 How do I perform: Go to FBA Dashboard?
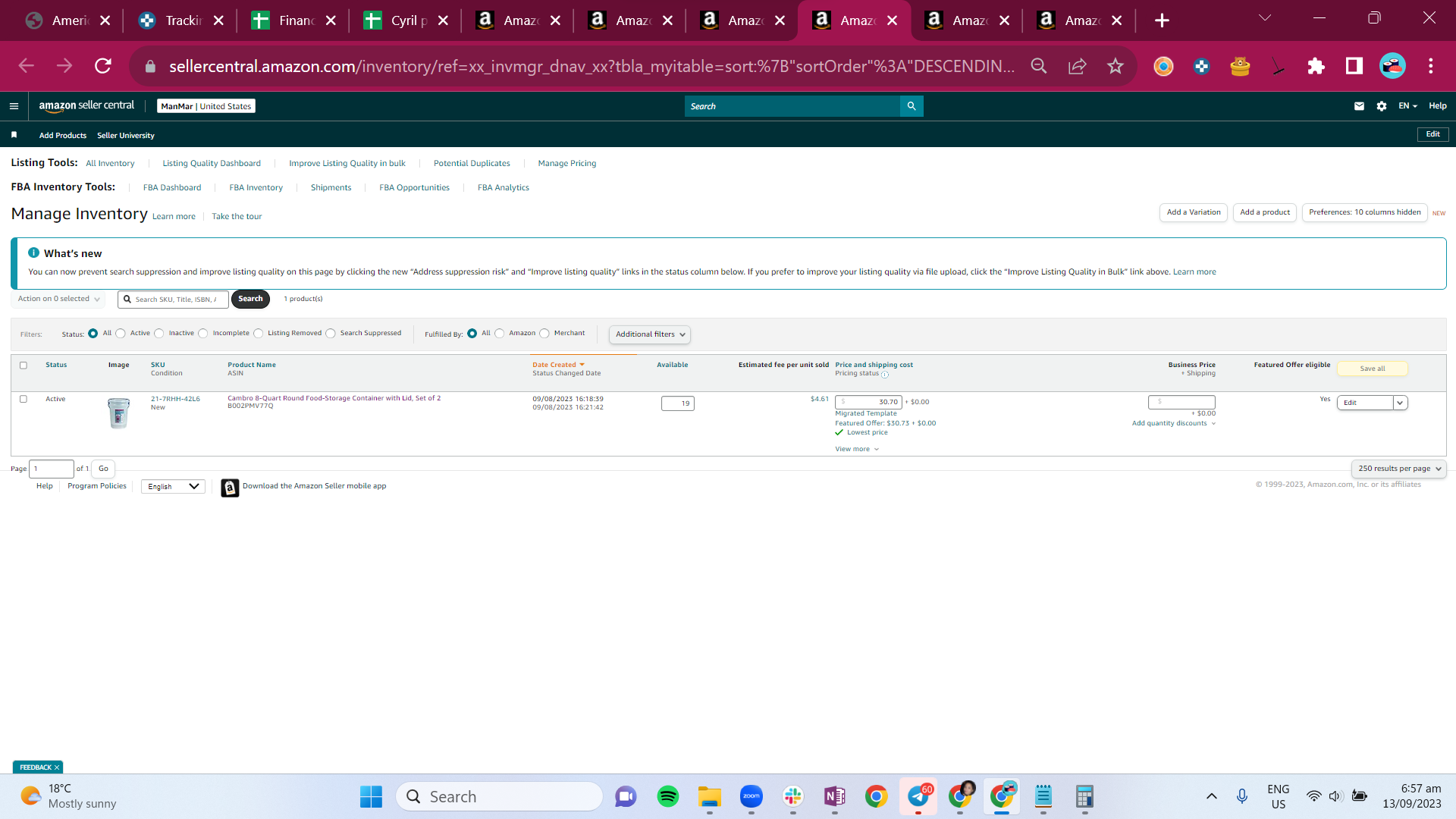(x=172, y=188)
